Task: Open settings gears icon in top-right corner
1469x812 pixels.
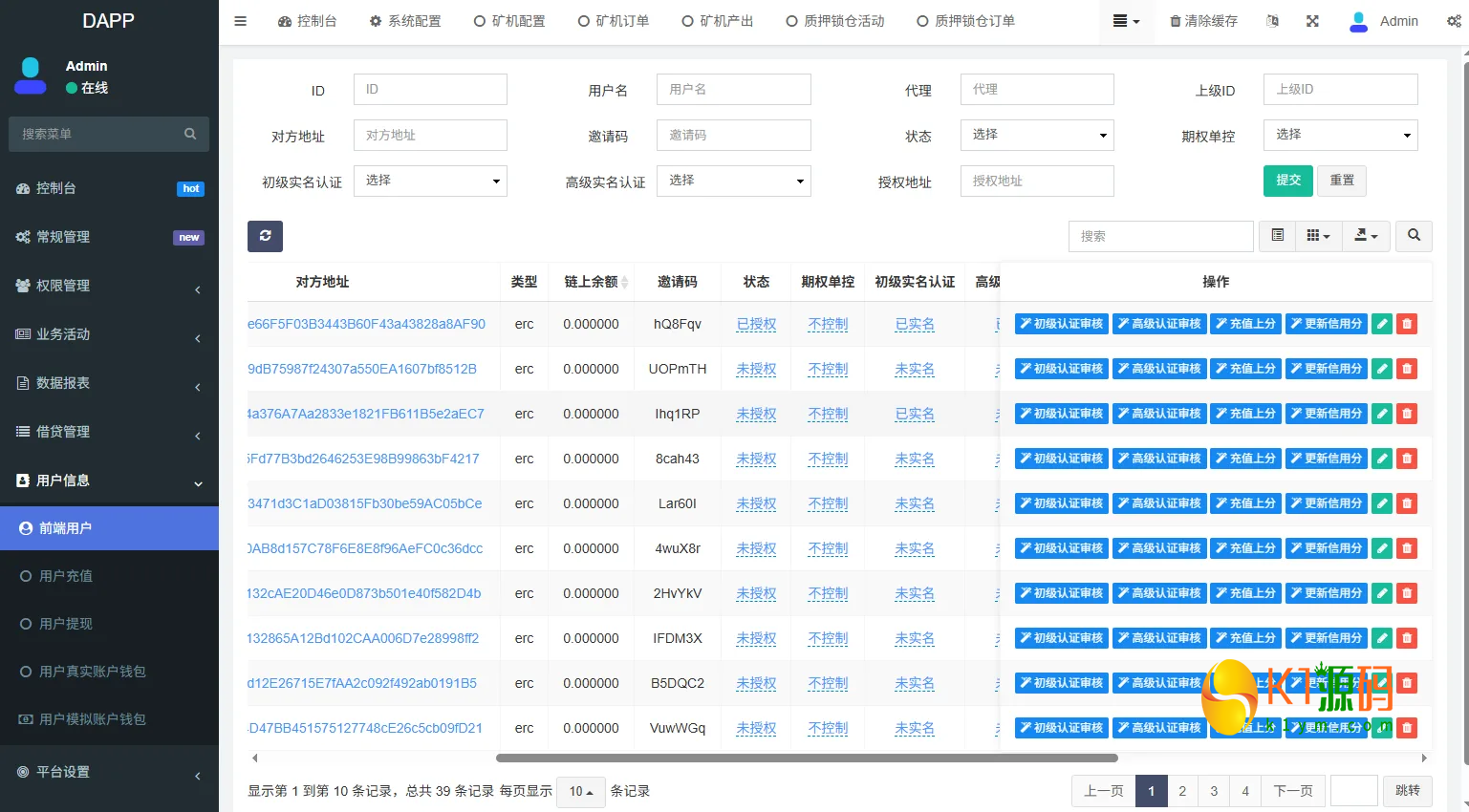Action: (1454, 21)
